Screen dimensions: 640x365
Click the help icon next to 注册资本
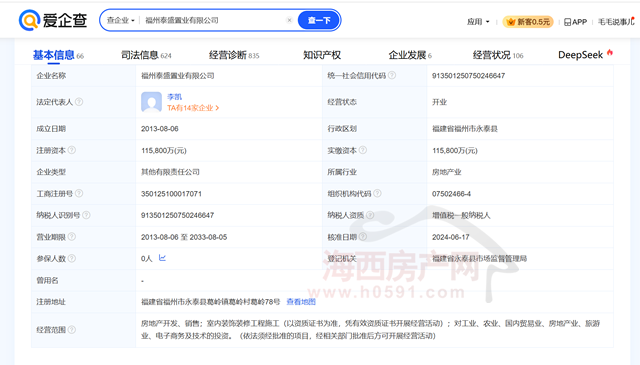tap(72, 150)
